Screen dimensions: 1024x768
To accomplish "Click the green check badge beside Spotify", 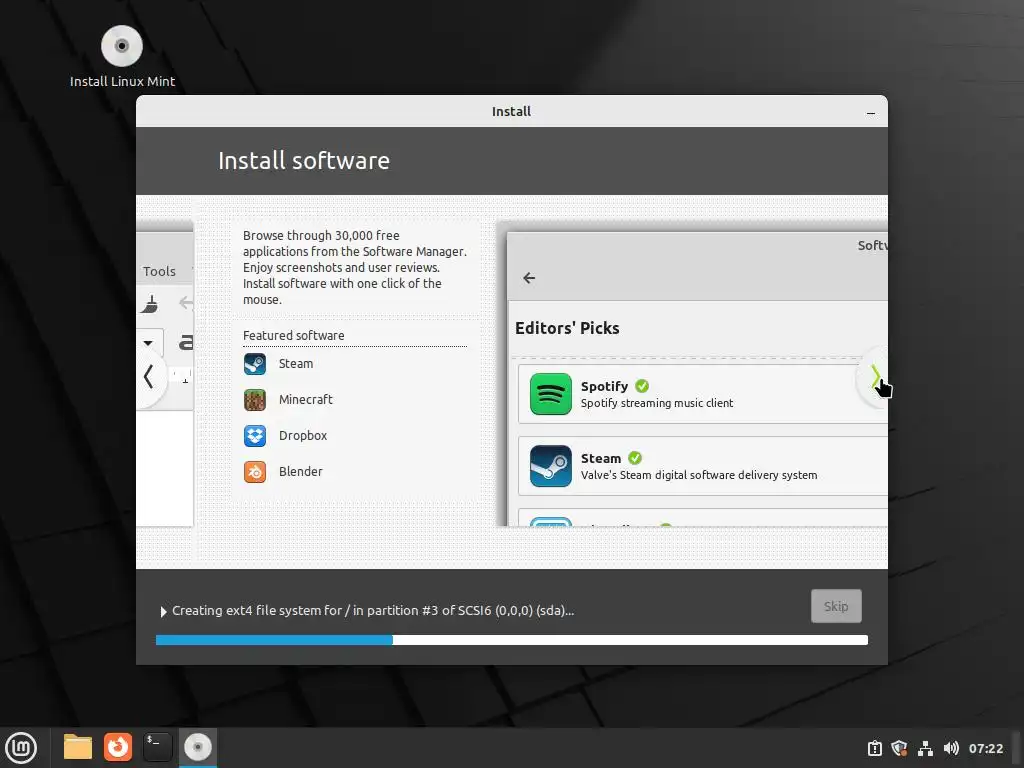I will coord(642,386).
